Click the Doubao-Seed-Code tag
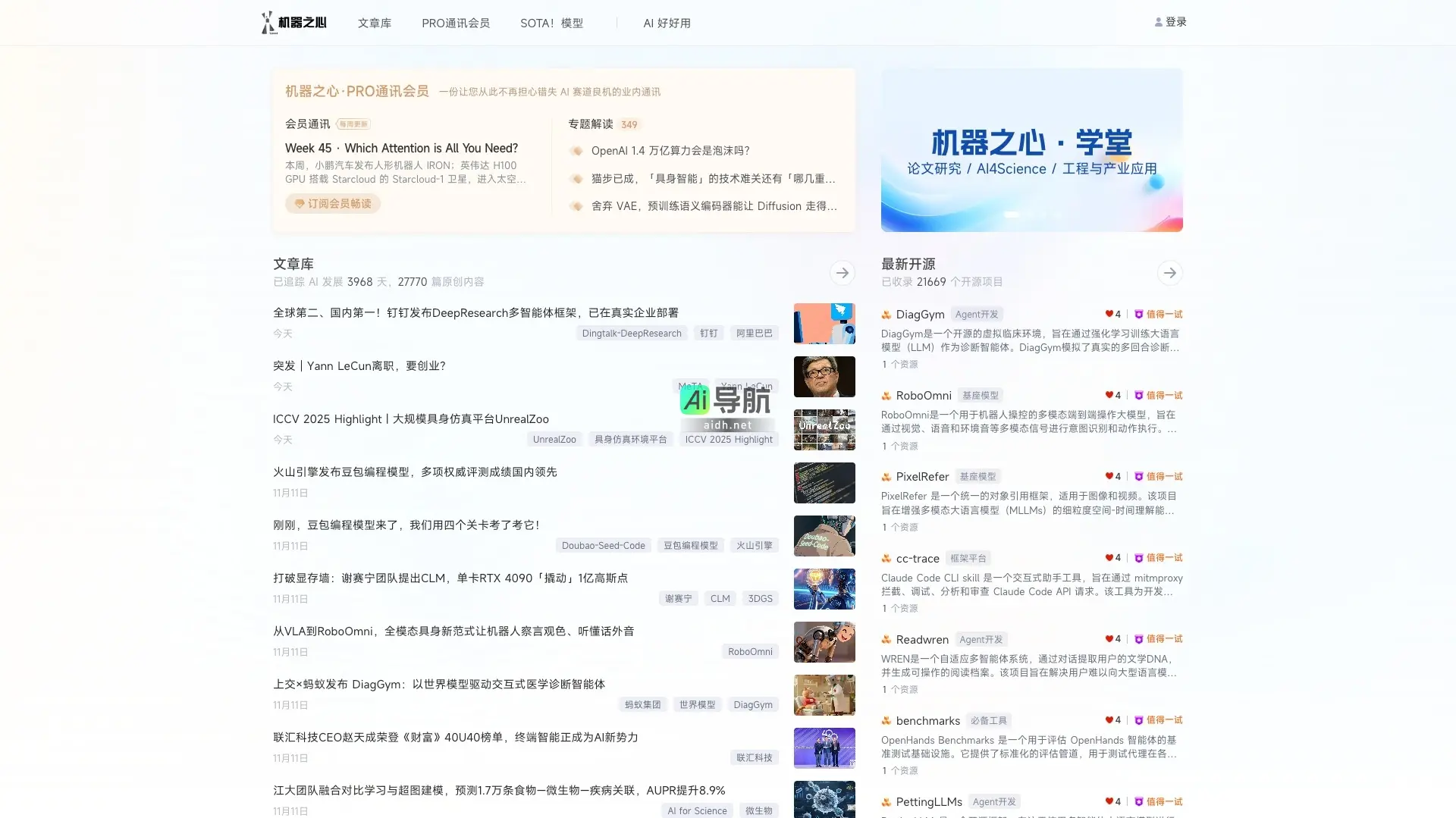The width and height of the screenshot is (1456, 818). 603,545
